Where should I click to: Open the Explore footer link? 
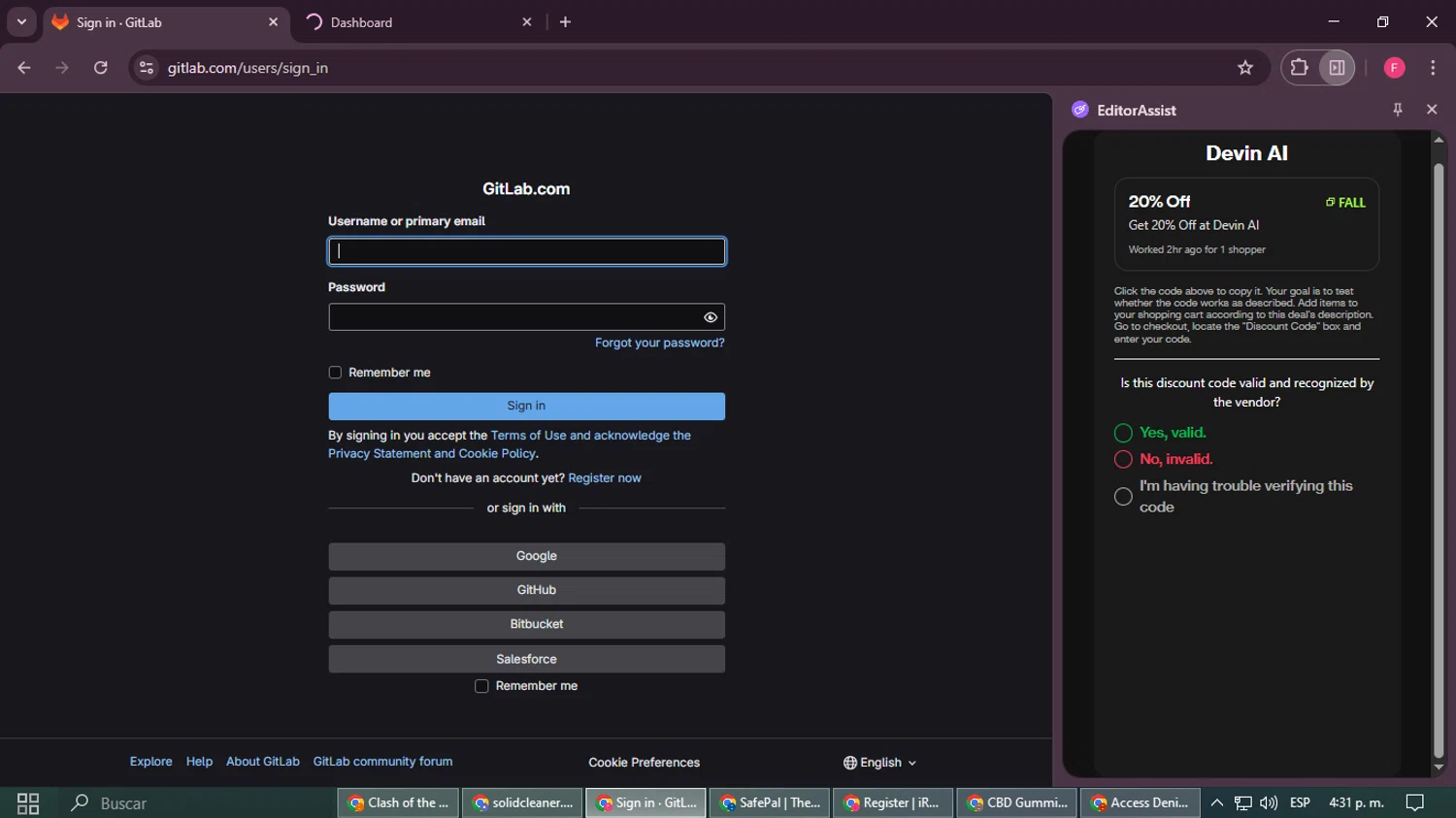[150, 762]
